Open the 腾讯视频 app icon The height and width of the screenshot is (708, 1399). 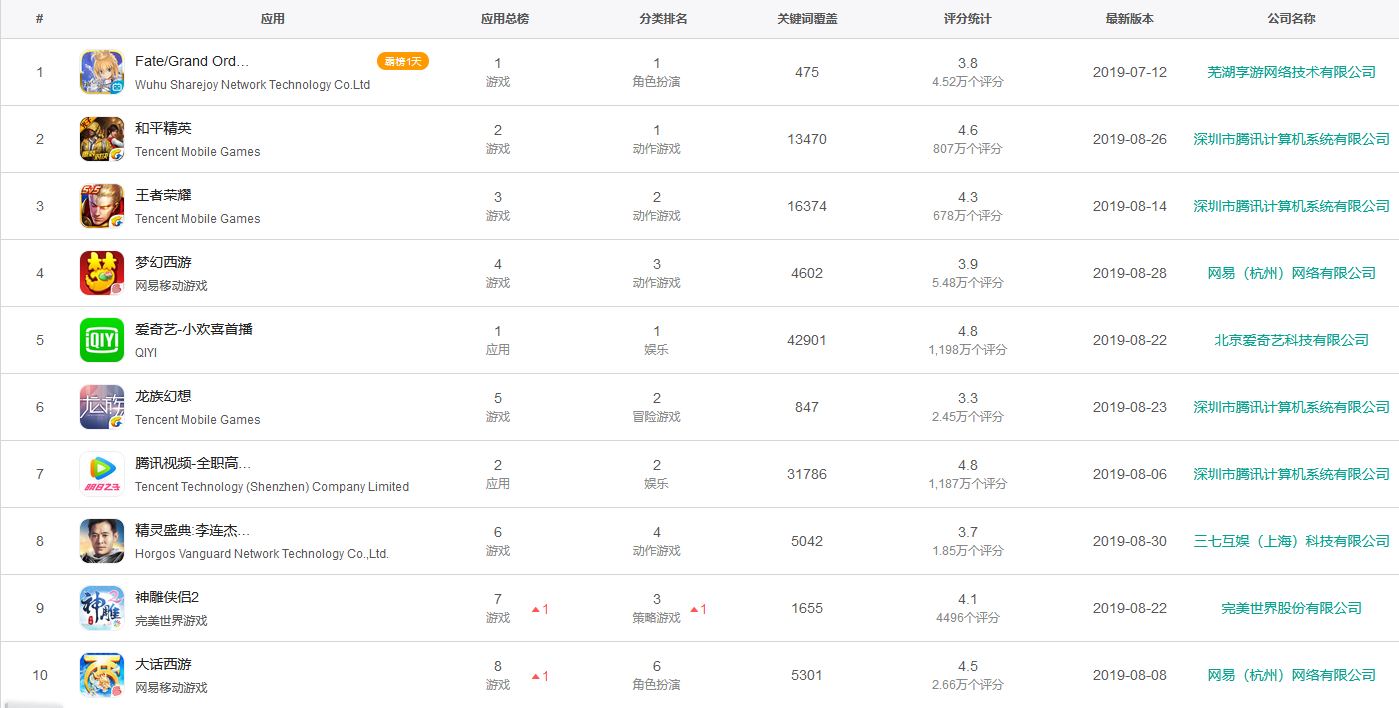click(x=102, y=474)
